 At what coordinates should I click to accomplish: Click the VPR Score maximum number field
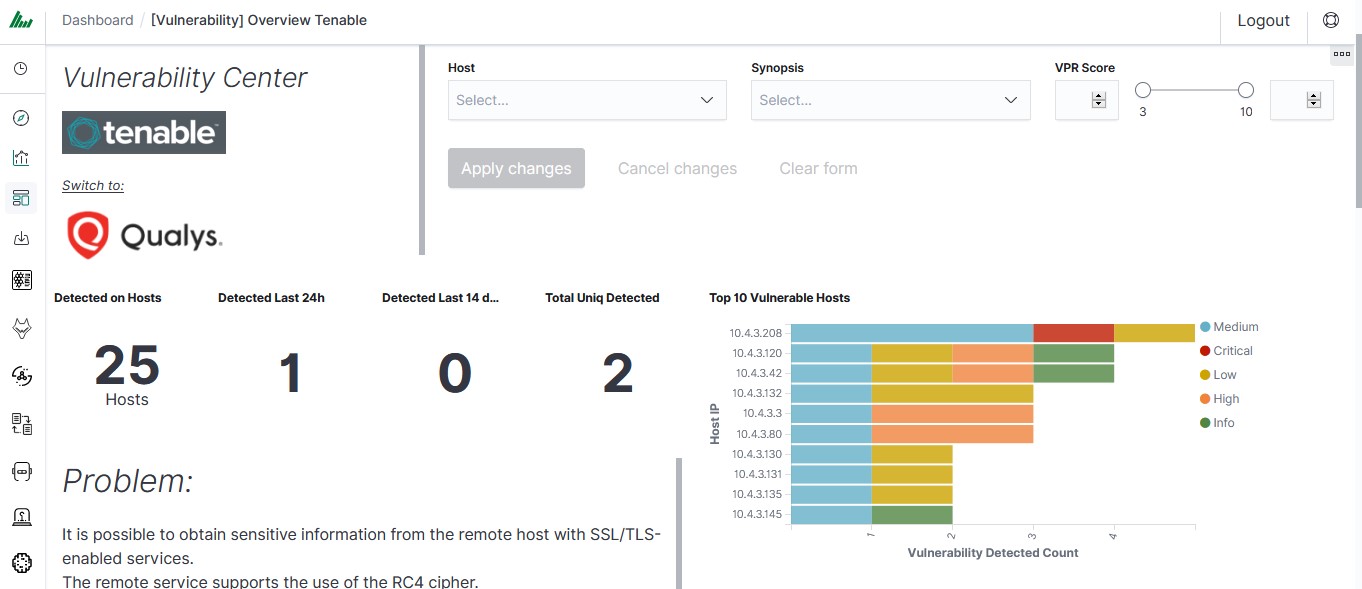click(1301, 100)
